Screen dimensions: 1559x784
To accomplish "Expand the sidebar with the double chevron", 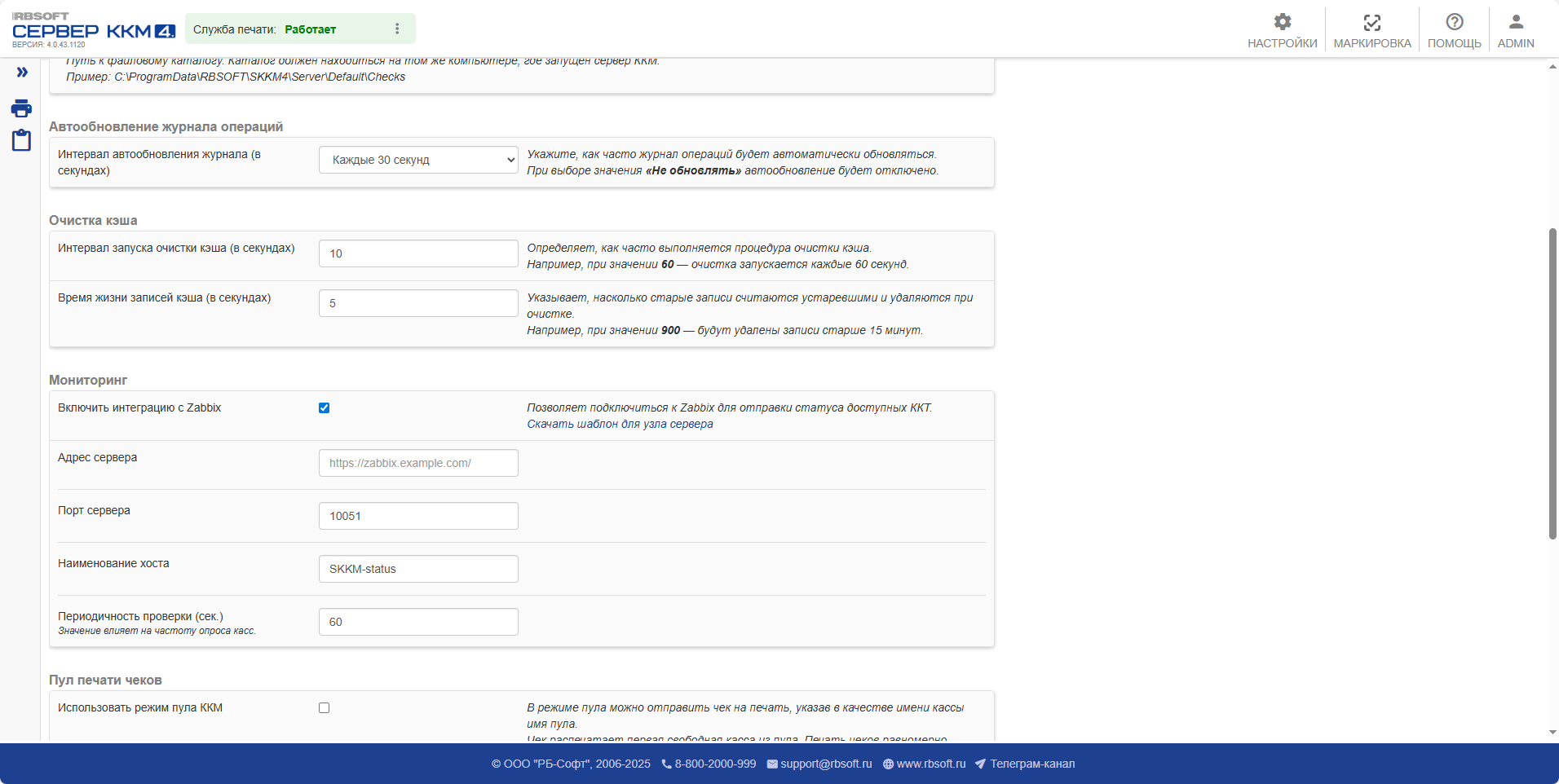I will 22,73.
